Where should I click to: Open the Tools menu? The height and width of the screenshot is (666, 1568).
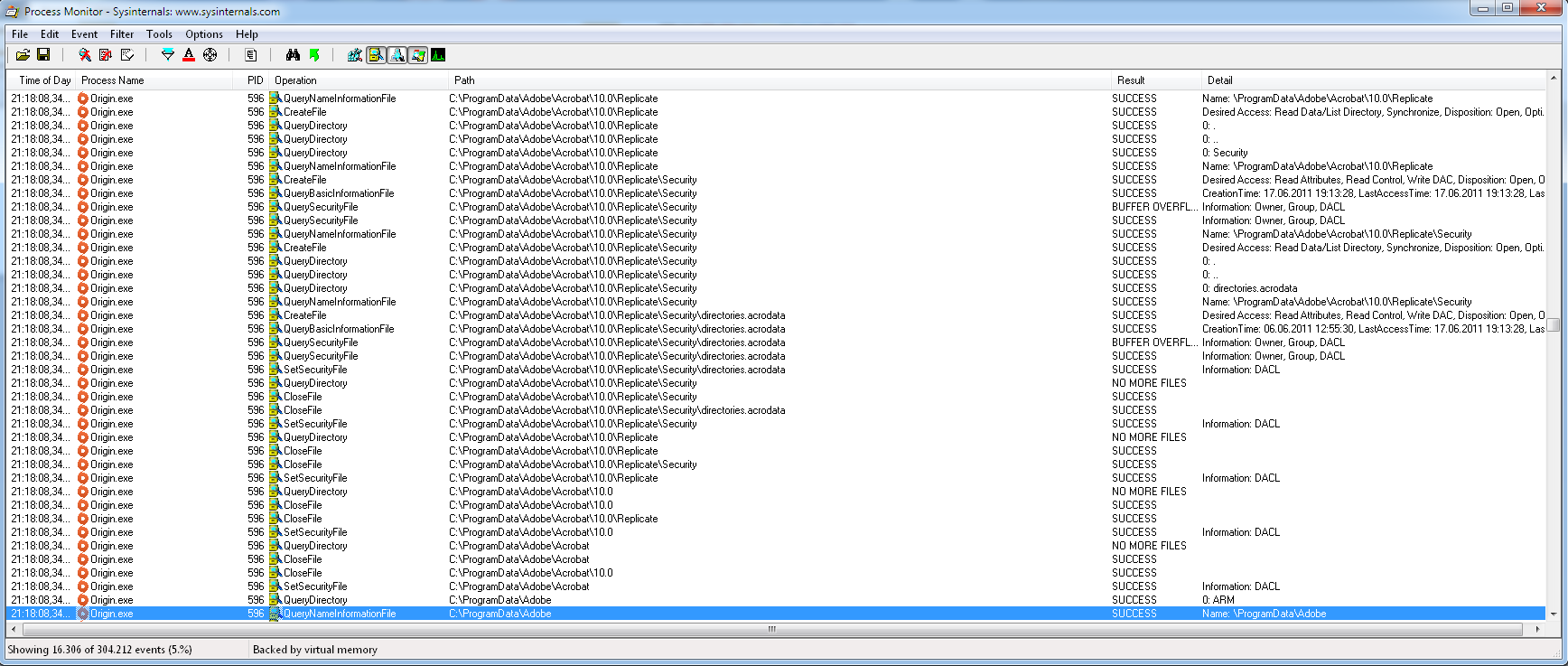pyautogui.click(x=159, y=34)
